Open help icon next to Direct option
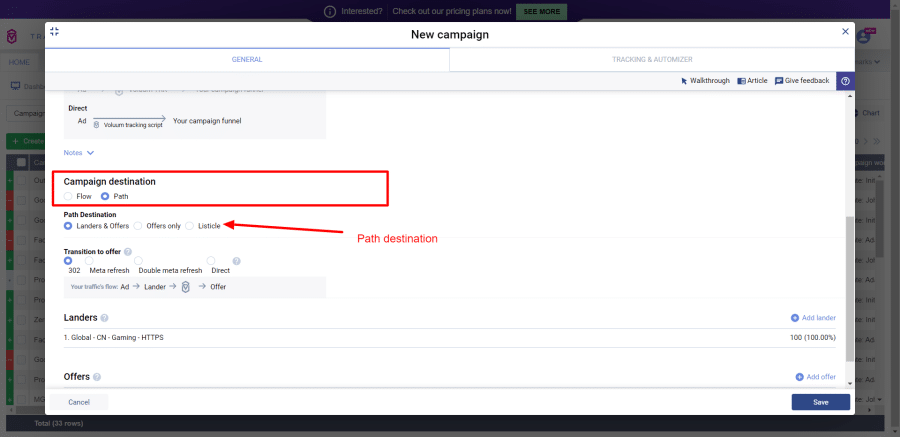Screen dimensions: 900x437 pos(236,261)
